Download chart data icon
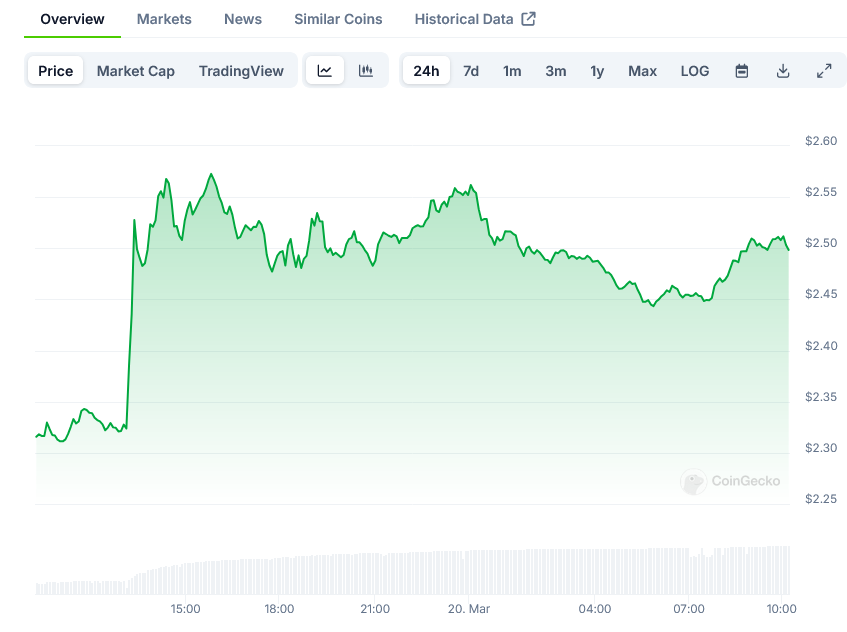Screen dimensions: 847x632 pos(783,71)
